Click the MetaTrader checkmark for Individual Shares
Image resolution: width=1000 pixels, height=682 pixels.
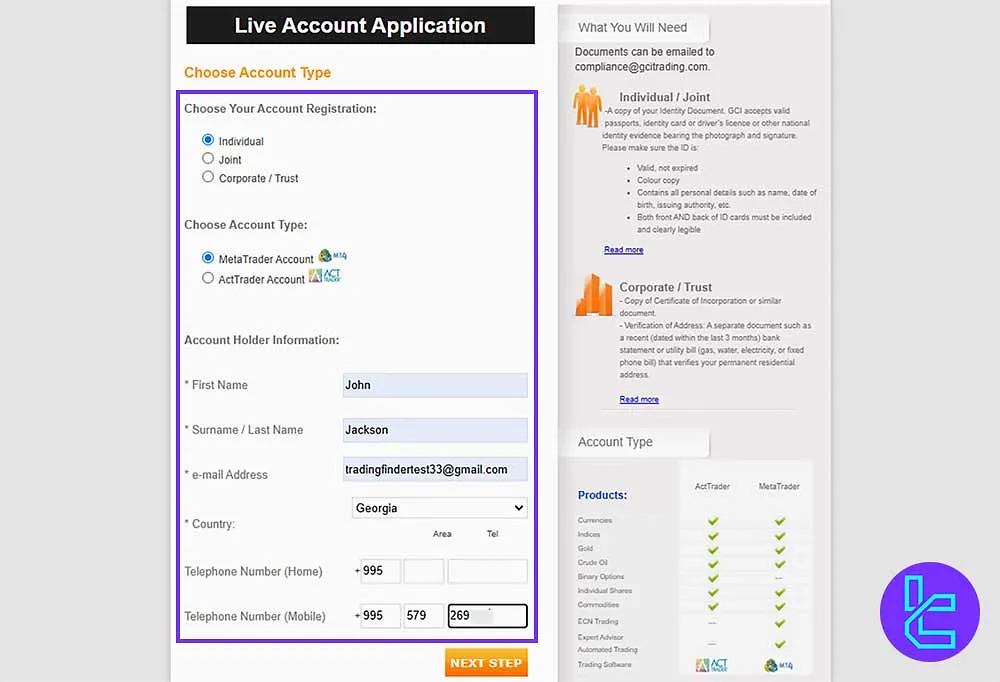(779, 592)
